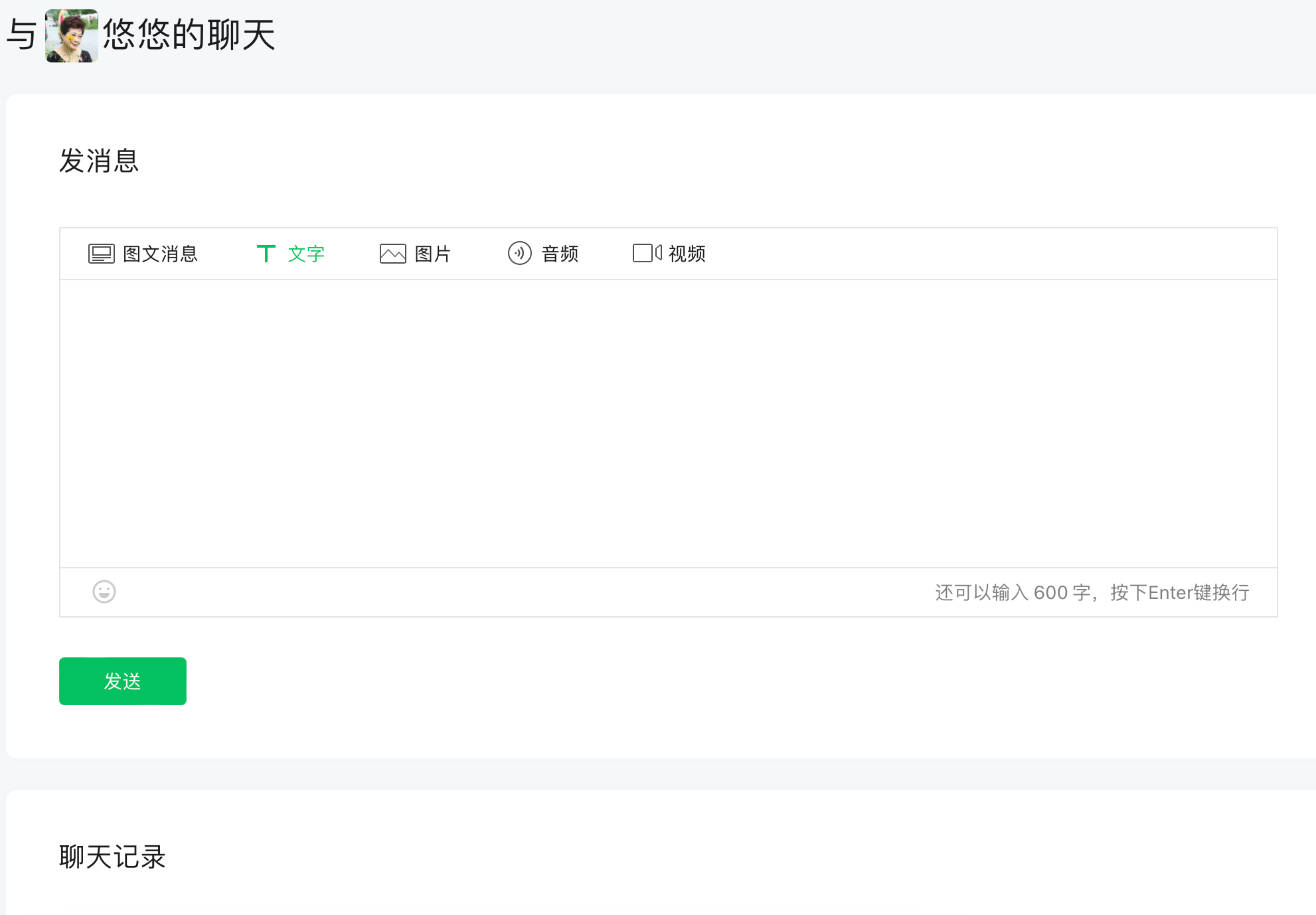Click the 音频 sound wave icon

pos(519,253)
